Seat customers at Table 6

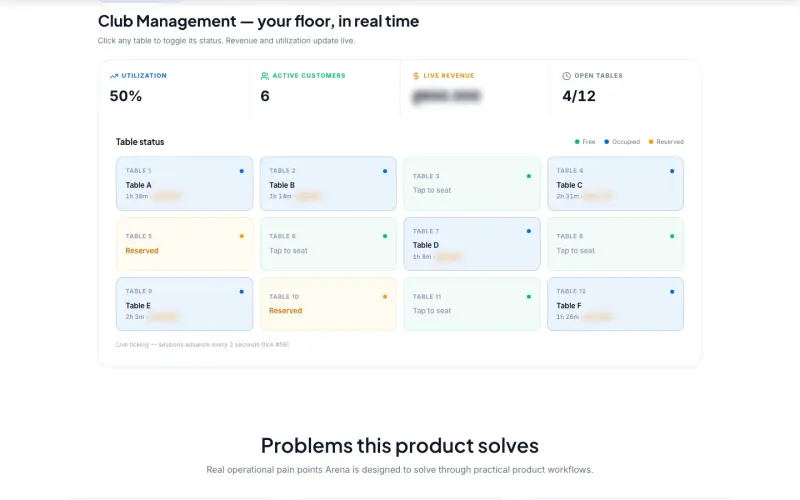pyautogui.click(x=328, y=244)
